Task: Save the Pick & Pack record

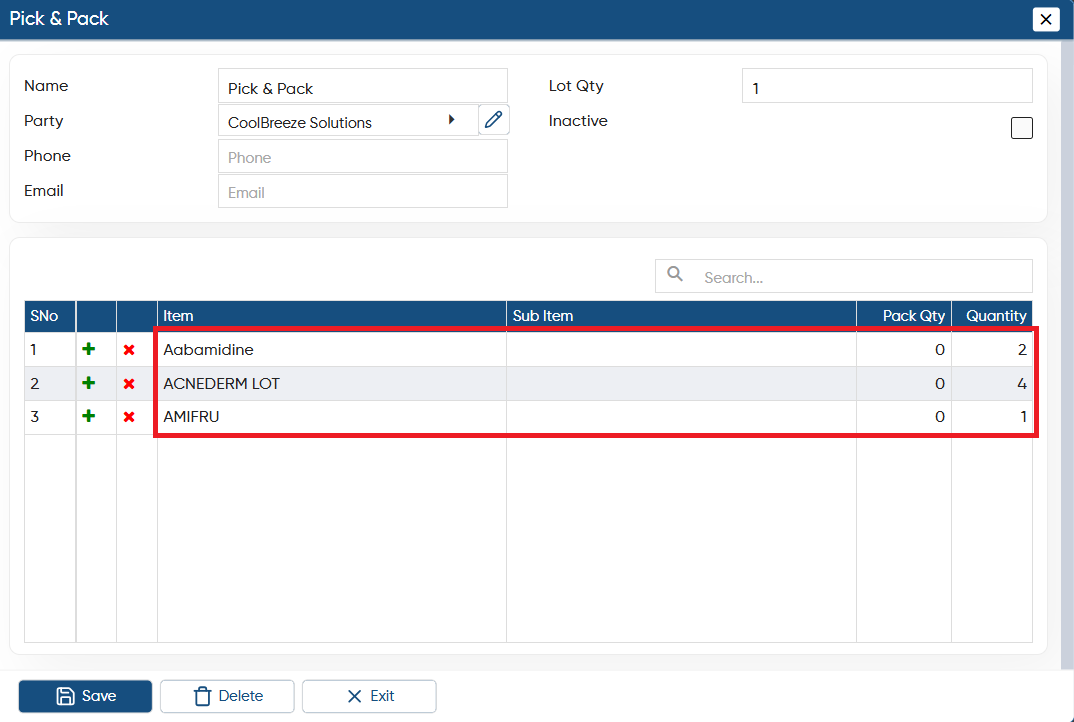Action: (x=86, y=696)
